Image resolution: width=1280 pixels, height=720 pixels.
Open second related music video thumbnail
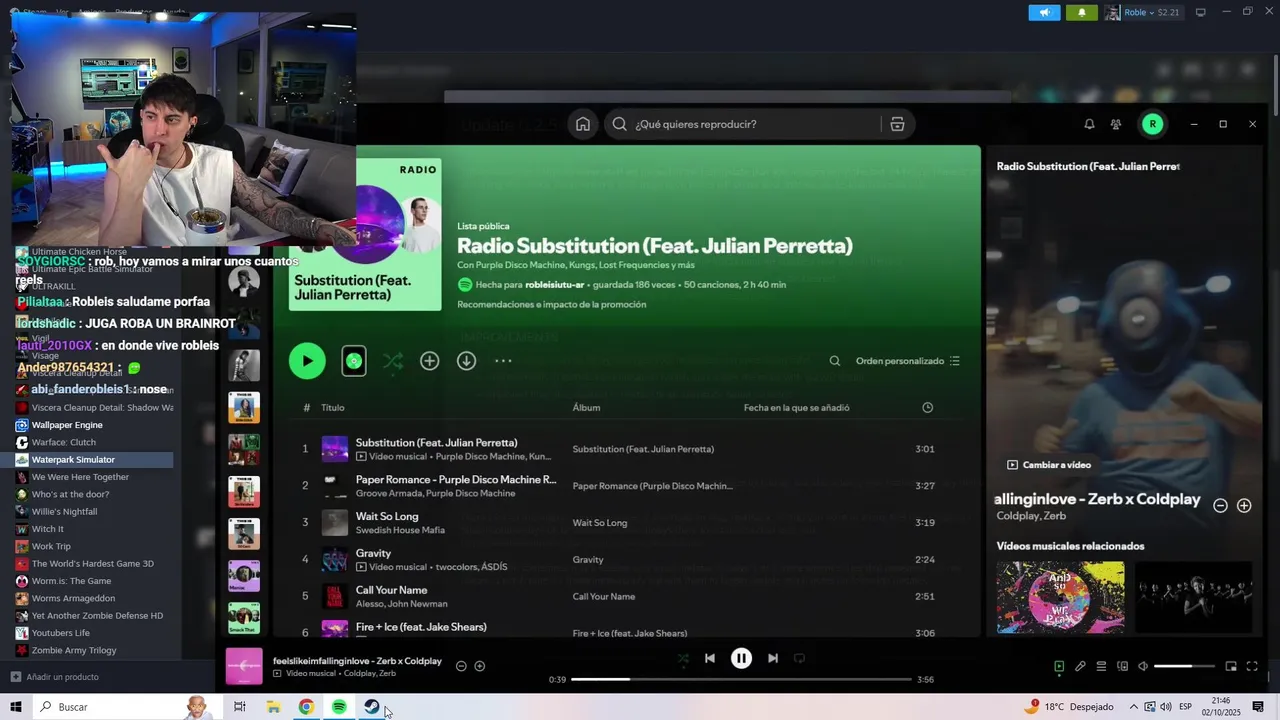pyautogui.click(x=1193, y=597)
